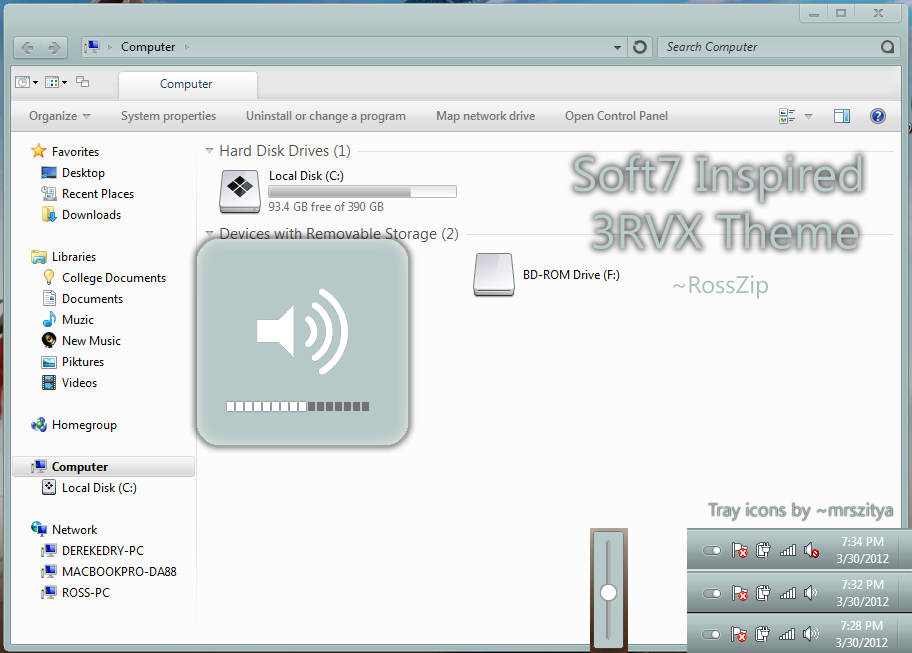Open the Action Center flag tray icon
The width and height of the screenshot is (912, 653).
click(x=739, y=550)
